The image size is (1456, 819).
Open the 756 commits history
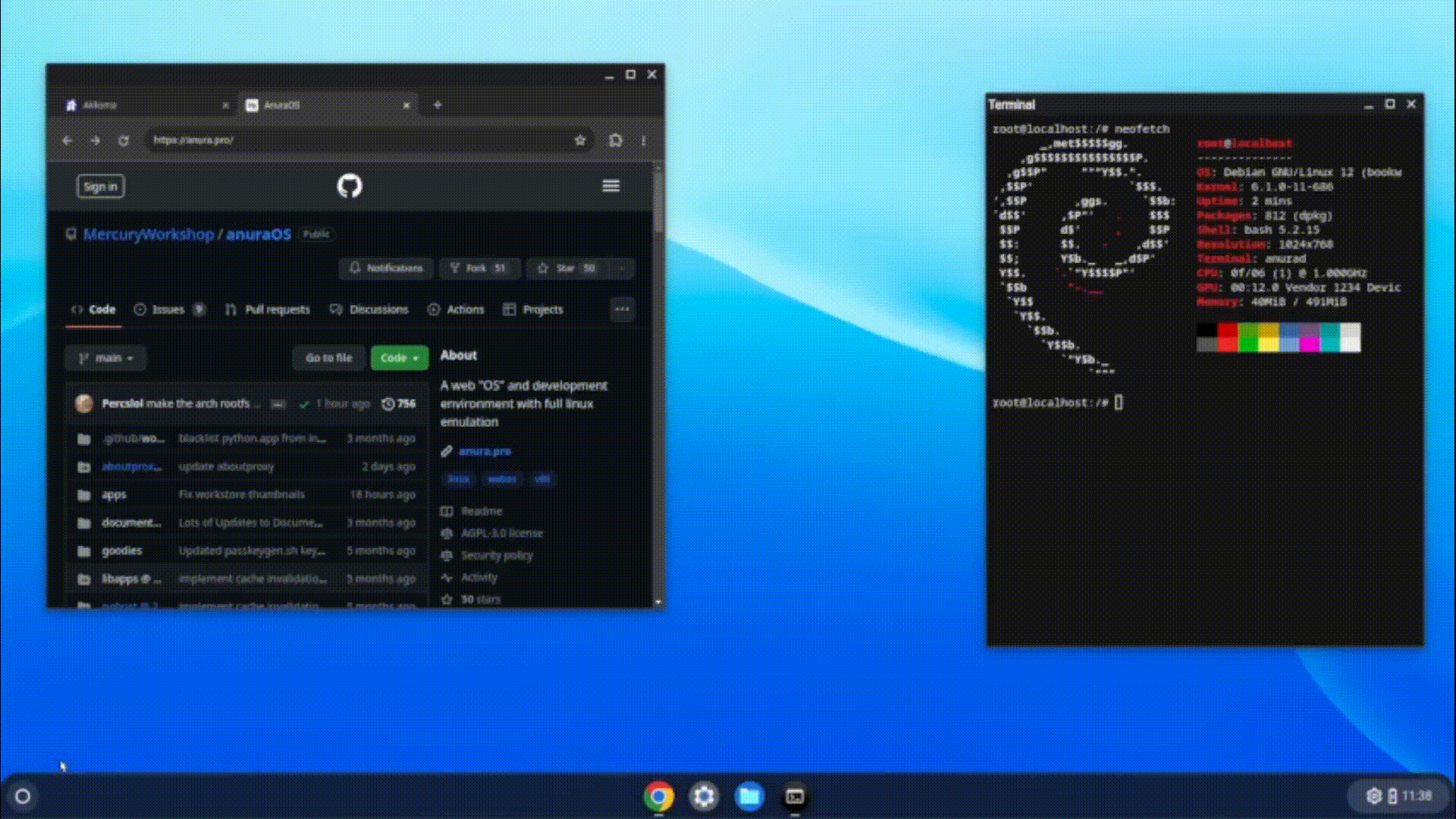point(399,404)
